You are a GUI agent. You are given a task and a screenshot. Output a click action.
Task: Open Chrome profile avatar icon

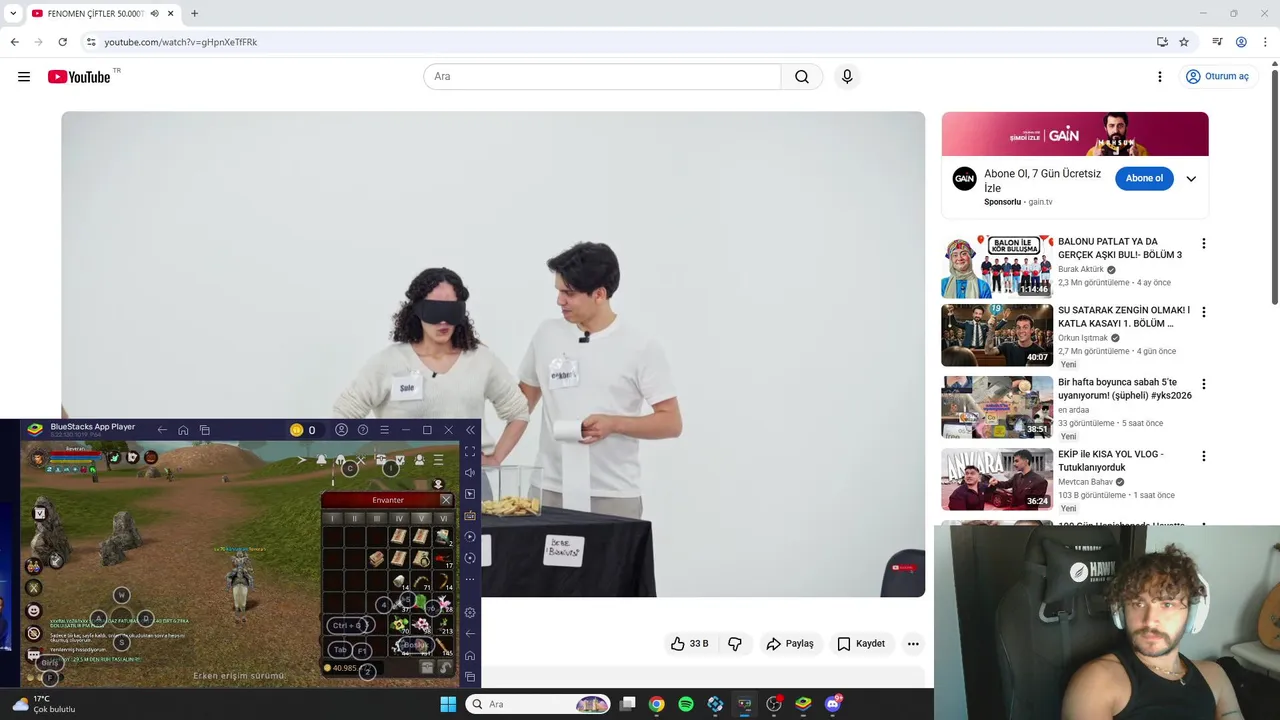coord(1241,42)
